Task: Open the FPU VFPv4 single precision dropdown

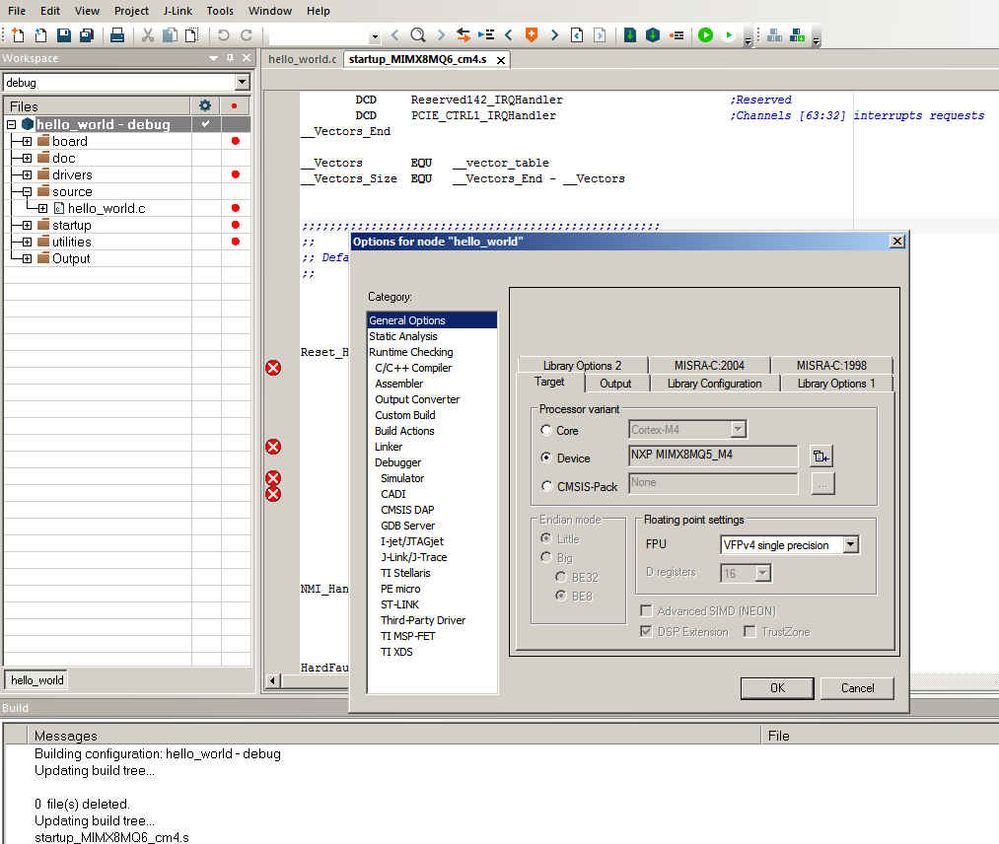Action: (x=851, y=545)
